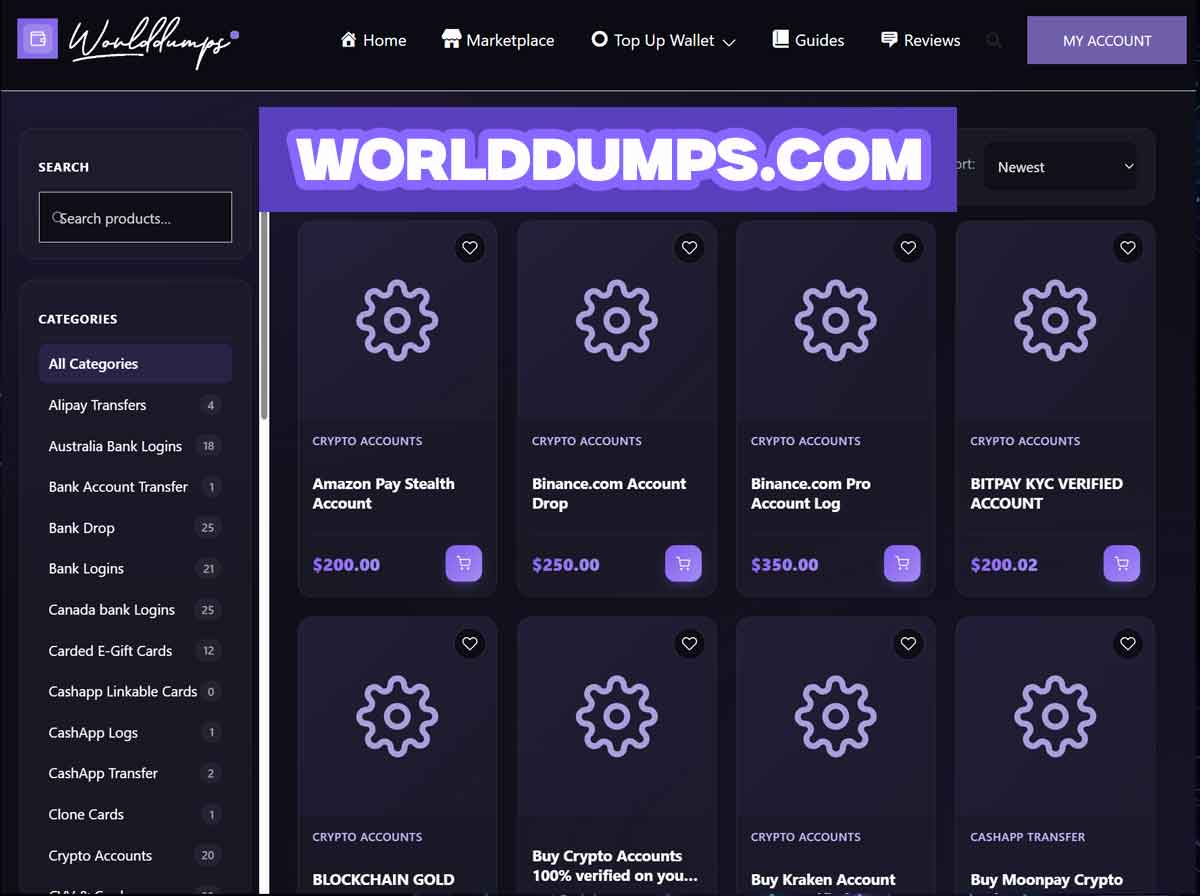Select the Cashapp Linkable Cards category
Image resolution: width=1200 pixels, height=896 pixels.
135,692
